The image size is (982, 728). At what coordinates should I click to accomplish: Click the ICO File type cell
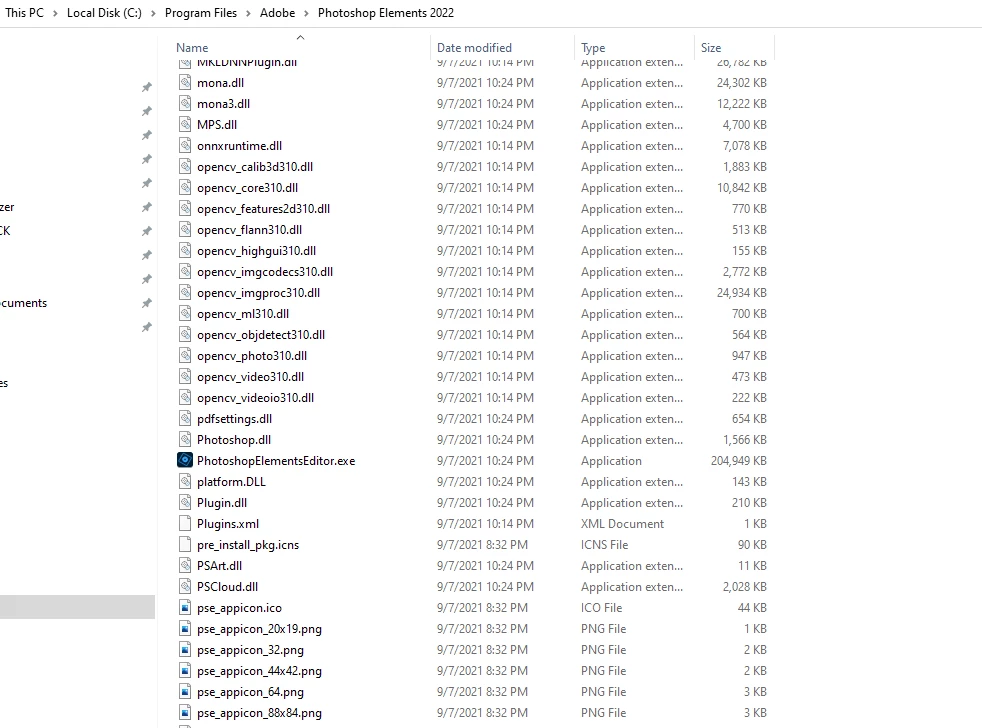click(x=601, y=607)
